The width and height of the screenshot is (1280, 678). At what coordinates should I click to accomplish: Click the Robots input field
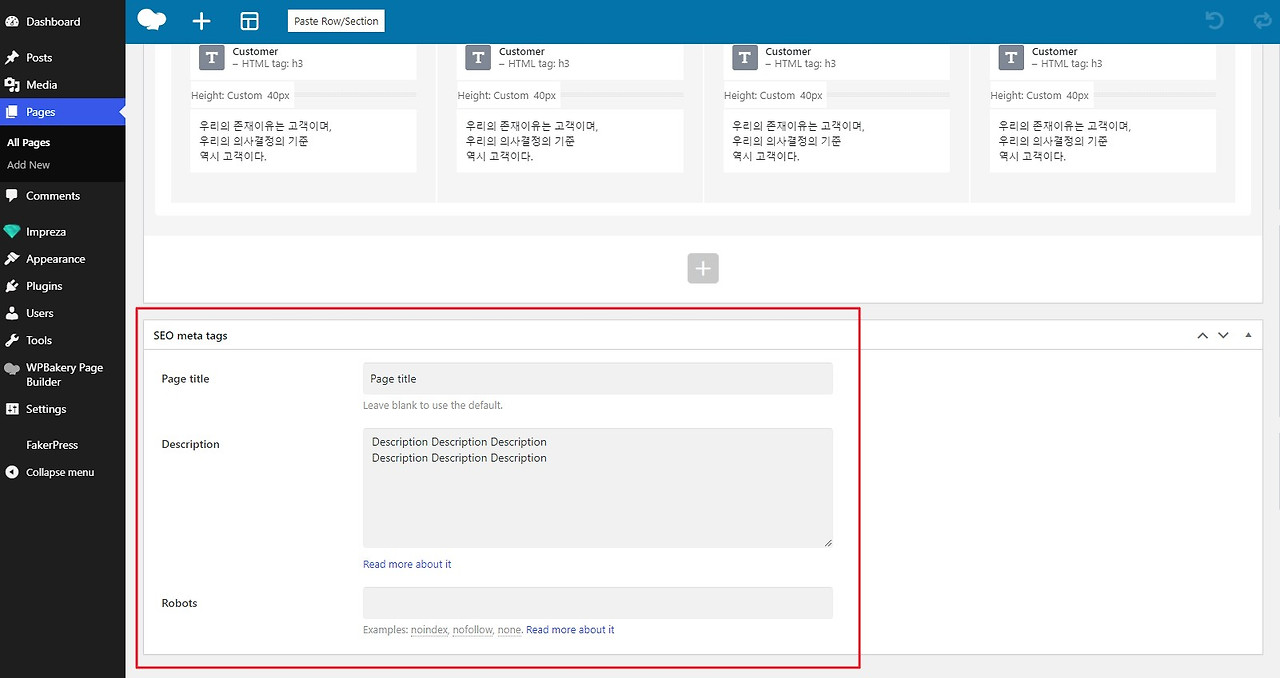598,603
